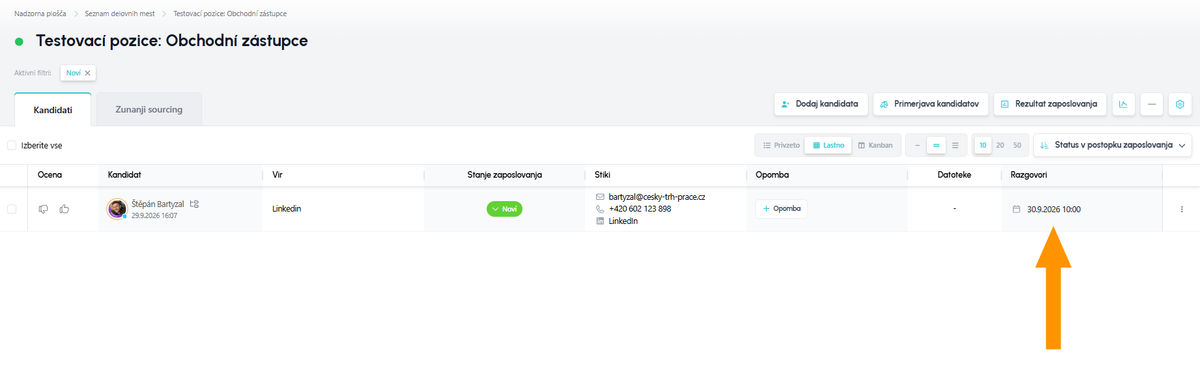This screenshot has height=371, width=1200.
Task: Open the Novi status dropdown badge
Action: pyautogui.click(x=505, y=209)
